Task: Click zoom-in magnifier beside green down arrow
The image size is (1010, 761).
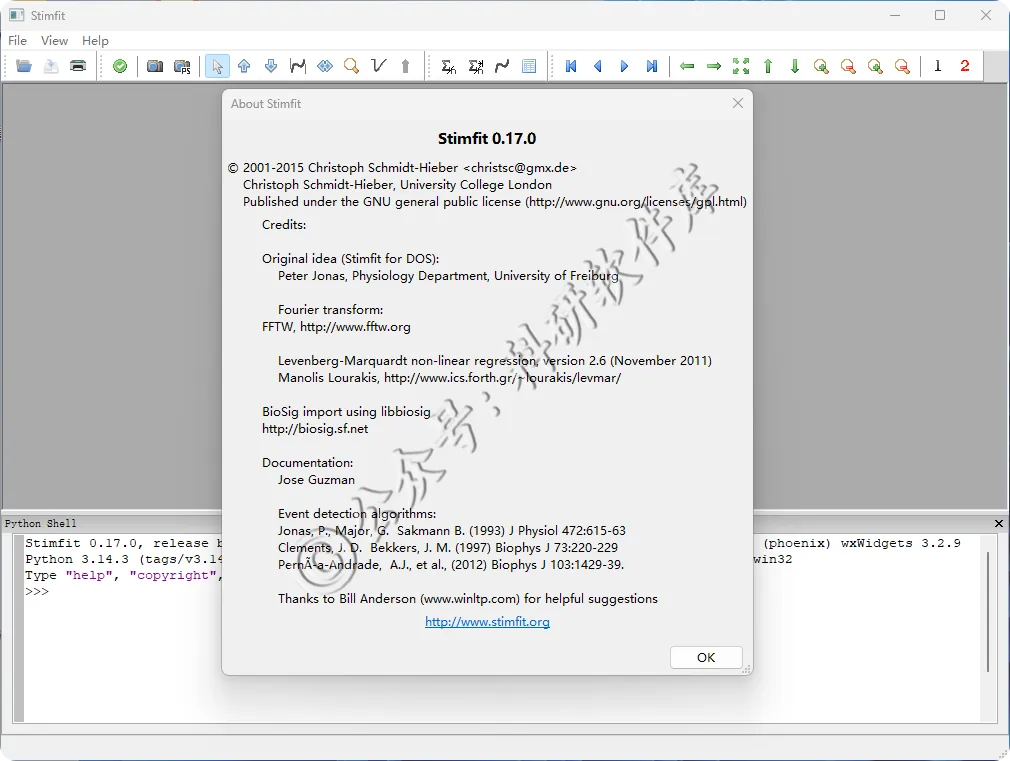Action: (x=821, y=66)
